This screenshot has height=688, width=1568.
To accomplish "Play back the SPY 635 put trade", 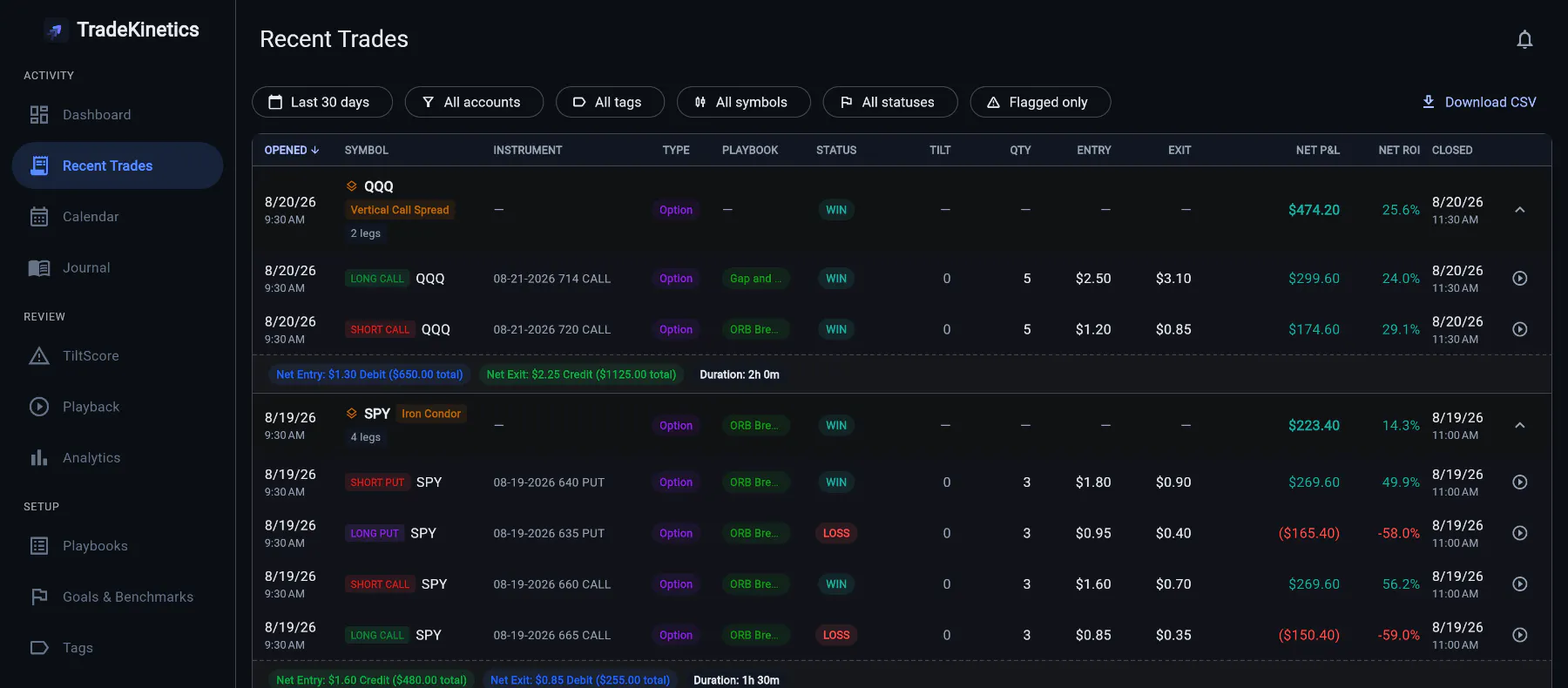I will click(1520, 533).
